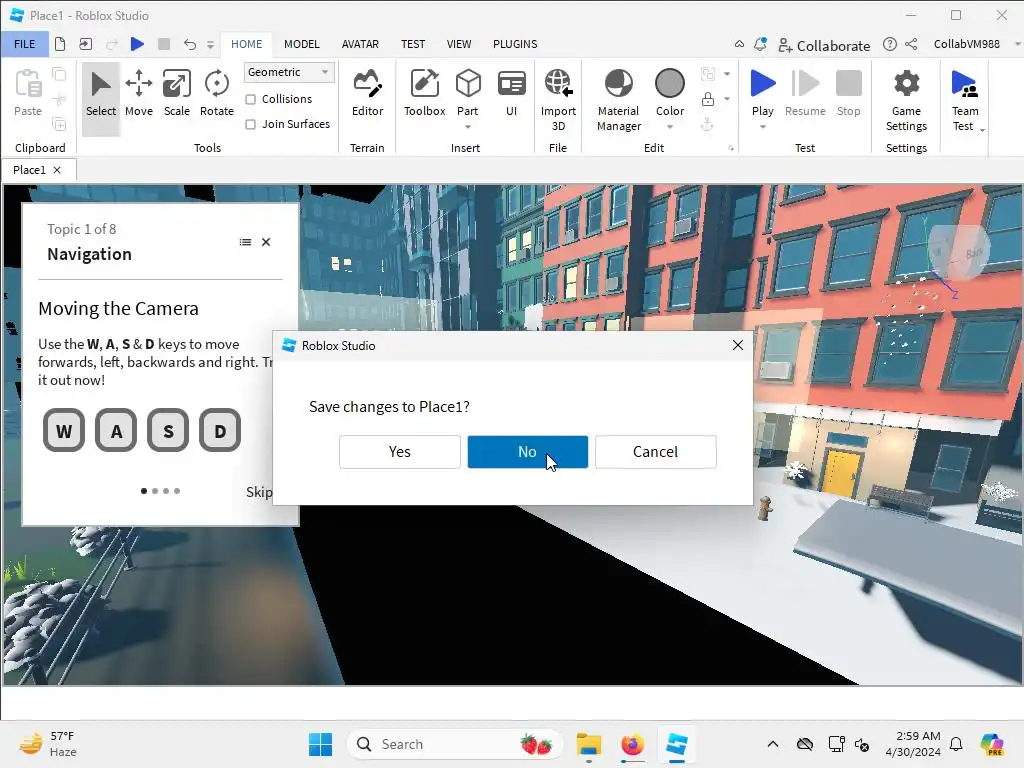Click the lock tool icon
Image resolution: width=1024 pixels, height=768 pixels.
click(x=707, y=99)
